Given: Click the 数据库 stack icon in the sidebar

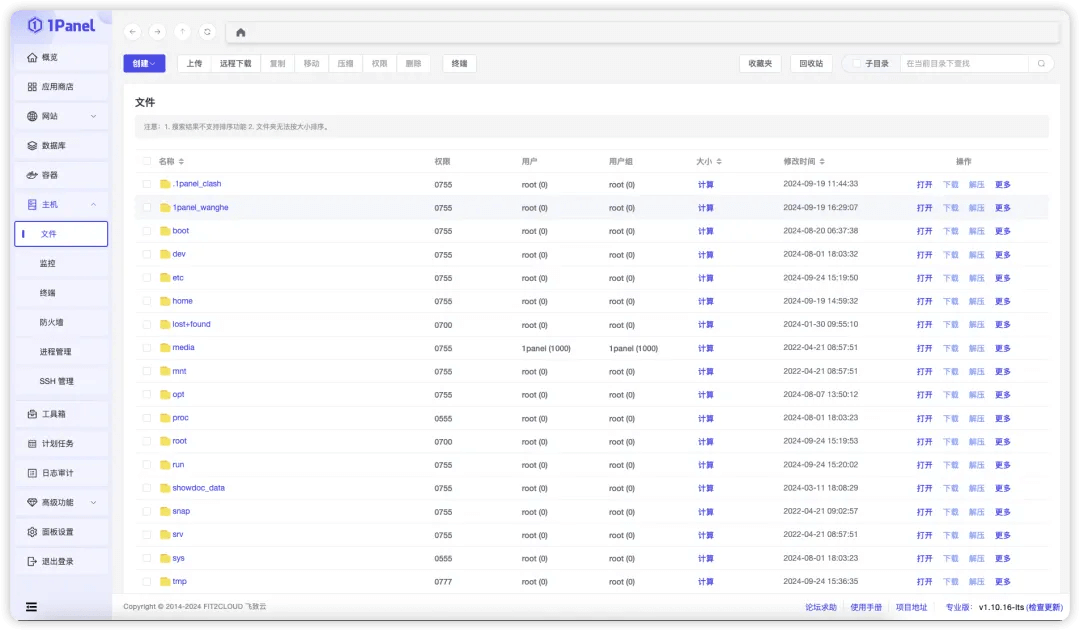Looking at the screenshot, I should point(32,145).
